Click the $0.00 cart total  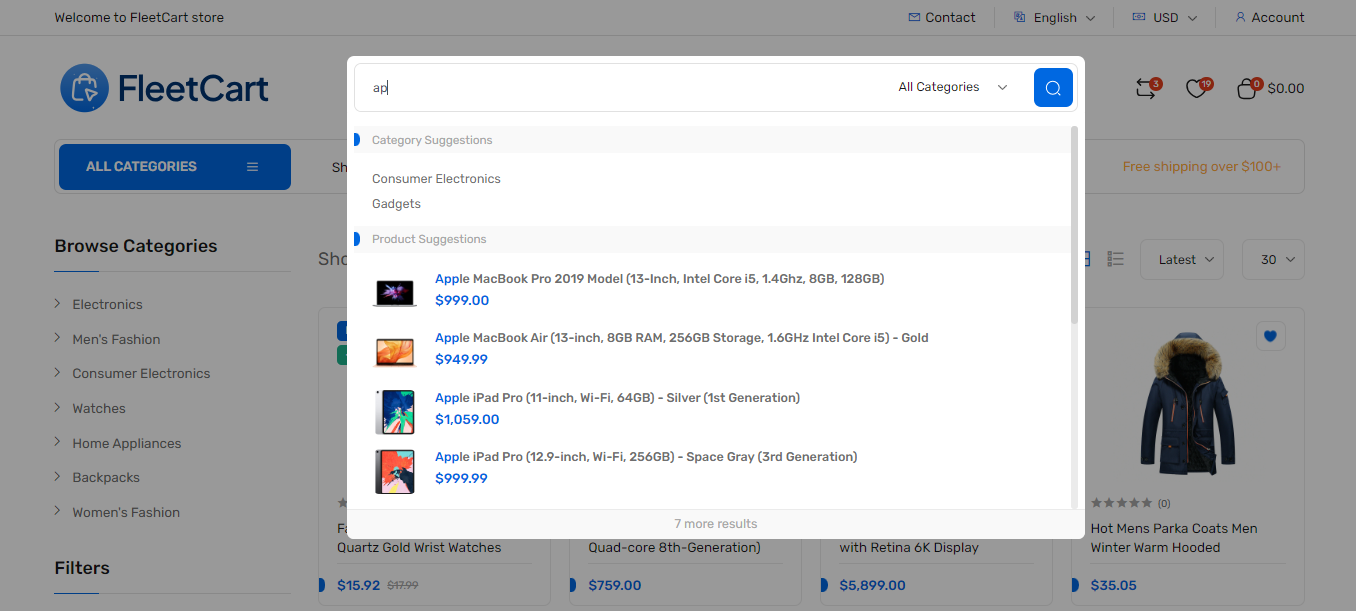(1286, 88)
